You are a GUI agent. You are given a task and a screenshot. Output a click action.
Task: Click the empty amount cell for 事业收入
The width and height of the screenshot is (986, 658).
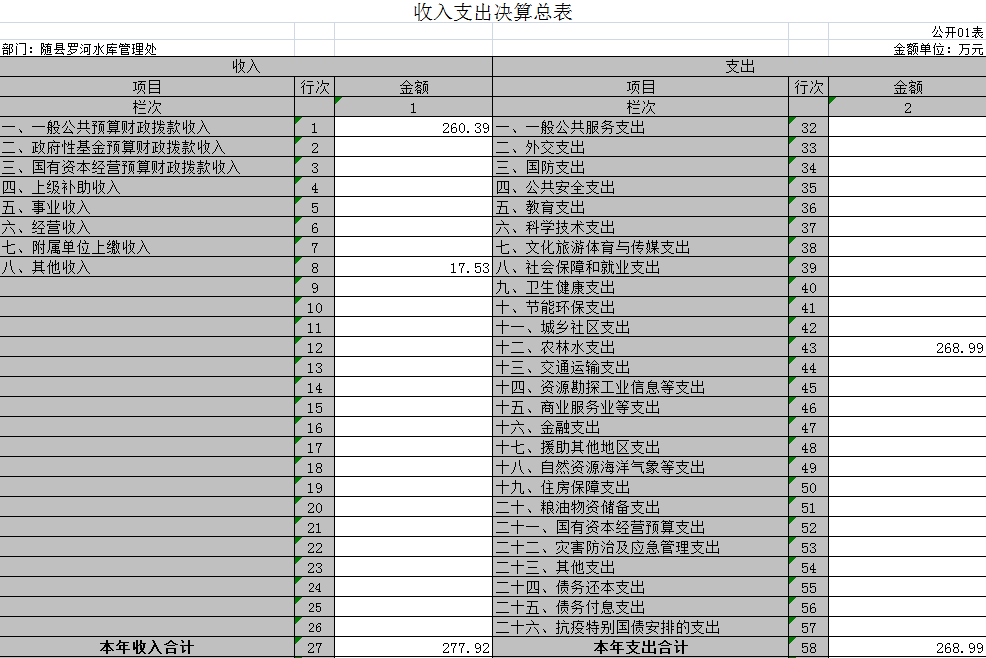[x=413, y=208]
